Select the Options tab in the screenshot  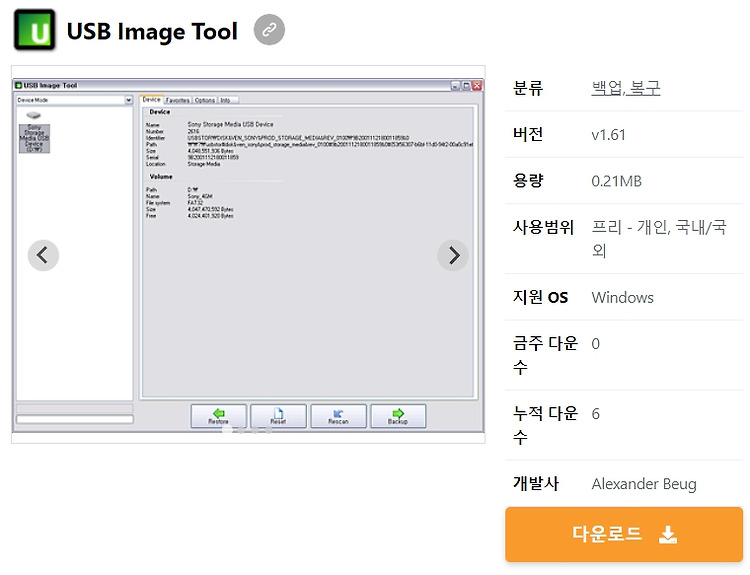[205, 100]
